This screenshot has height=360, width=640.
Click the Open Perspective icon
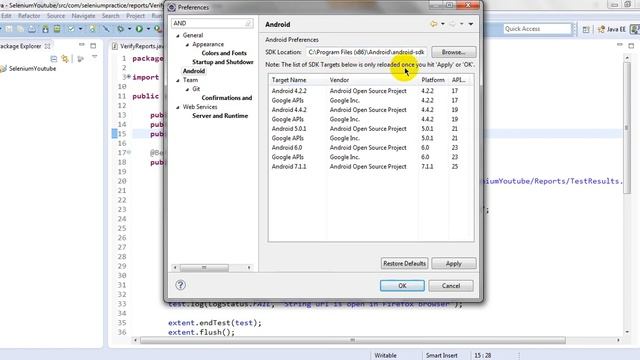point(586,29)
